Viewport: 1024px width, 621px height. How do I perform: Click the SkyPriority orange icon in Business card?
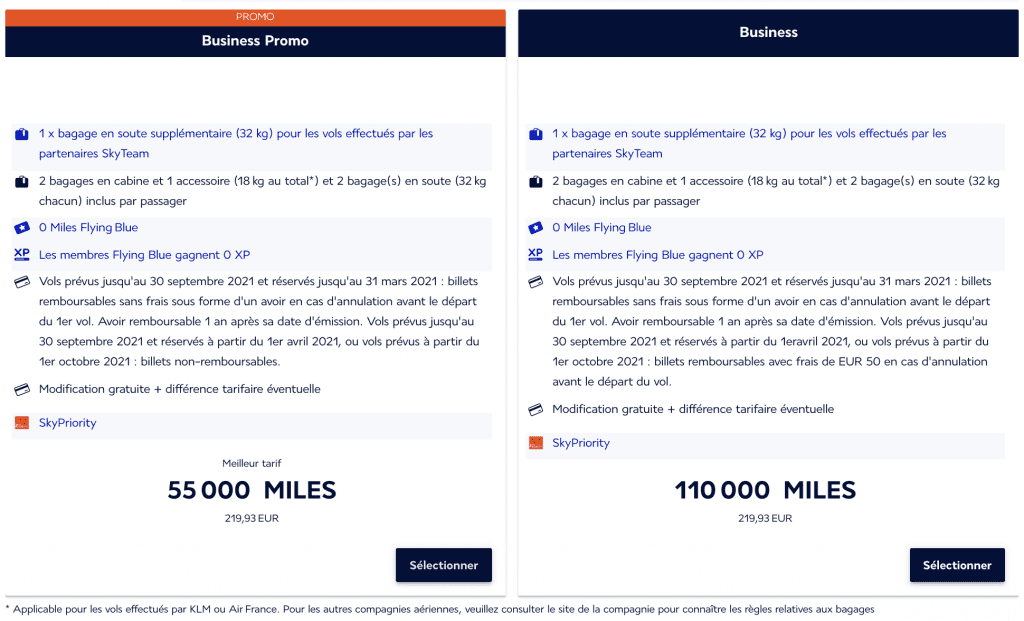click(x=536, y=443)
